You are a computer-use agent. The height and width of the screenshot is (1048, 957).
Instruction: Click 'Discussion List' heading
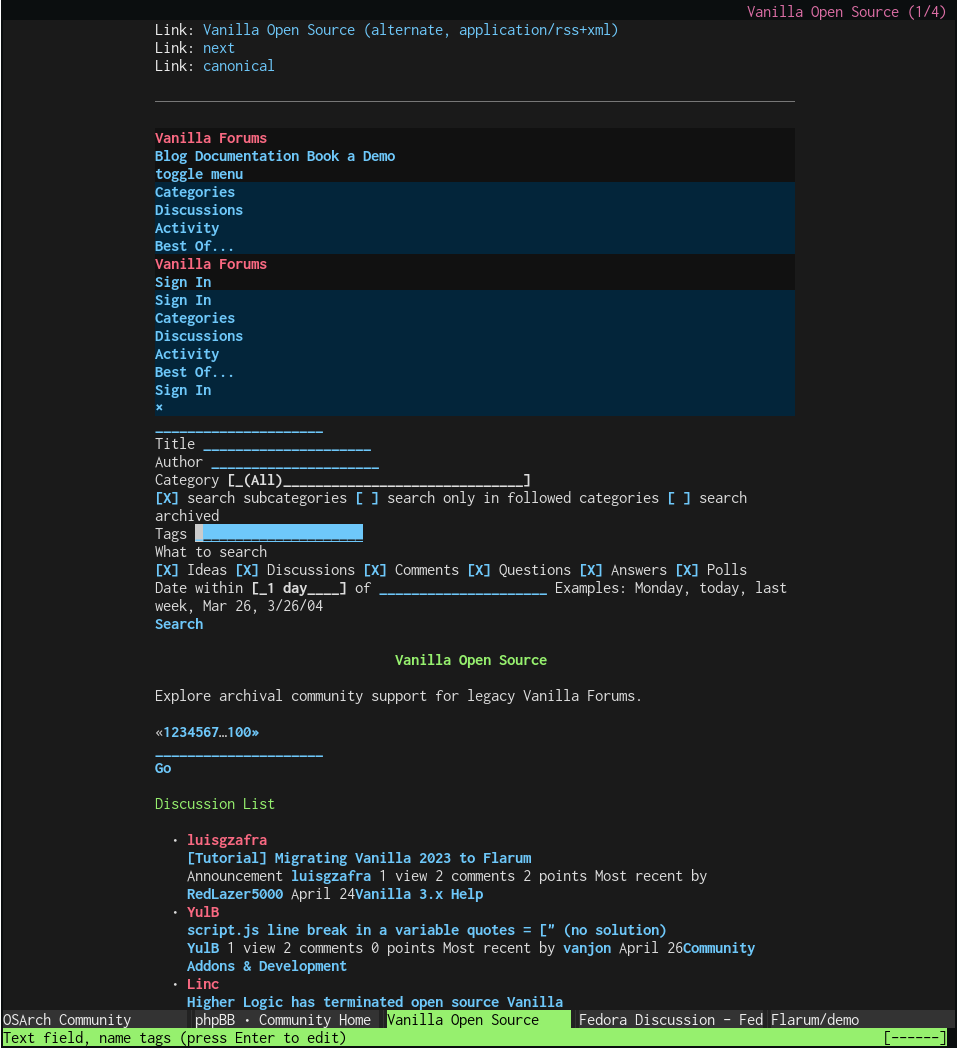(215, 804)
